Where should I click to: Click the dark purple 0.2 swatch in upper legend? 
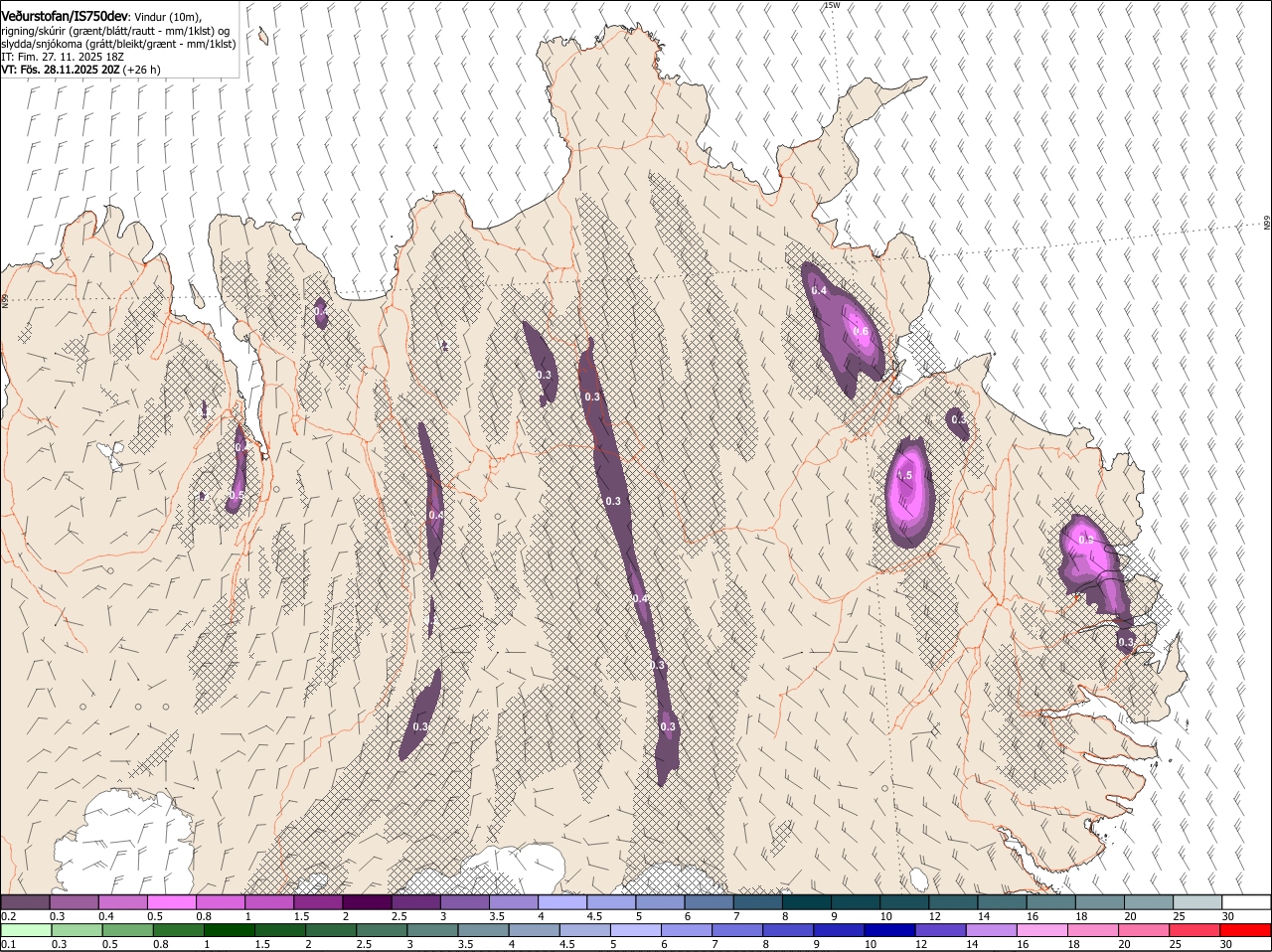[25, 902]
